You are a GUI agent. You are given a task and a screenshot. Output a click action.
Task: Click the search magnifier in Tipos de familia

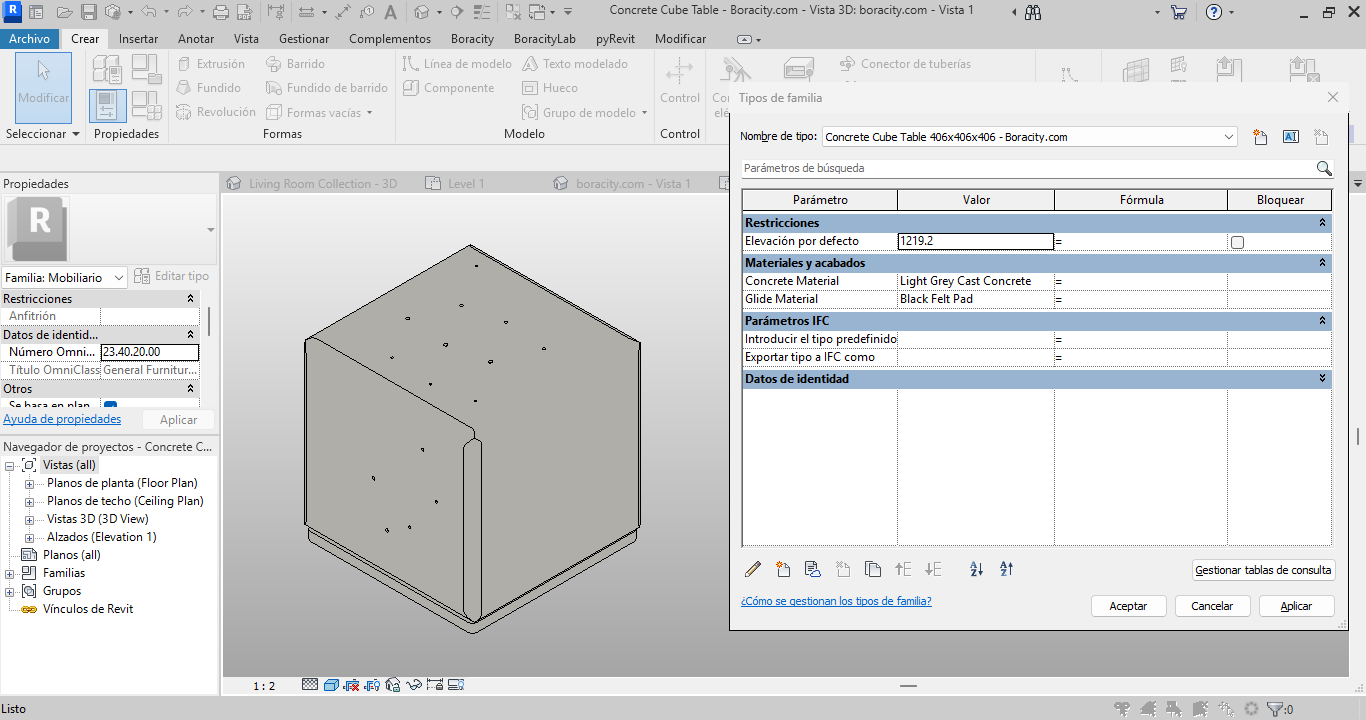(x=1324, y=168)
